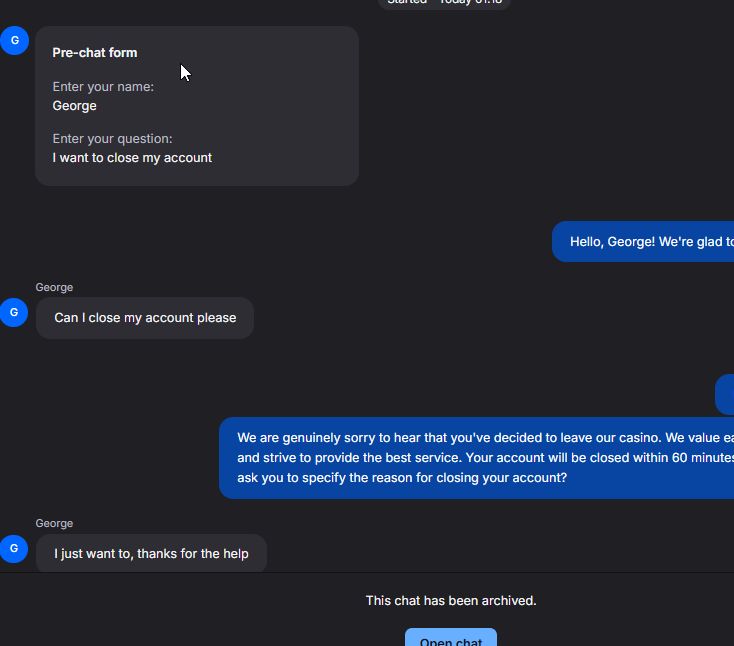Click sender name George above 'Can I close' message
Image resolution: width=734 pixels, height=646 pixels.
click(54, 288)
